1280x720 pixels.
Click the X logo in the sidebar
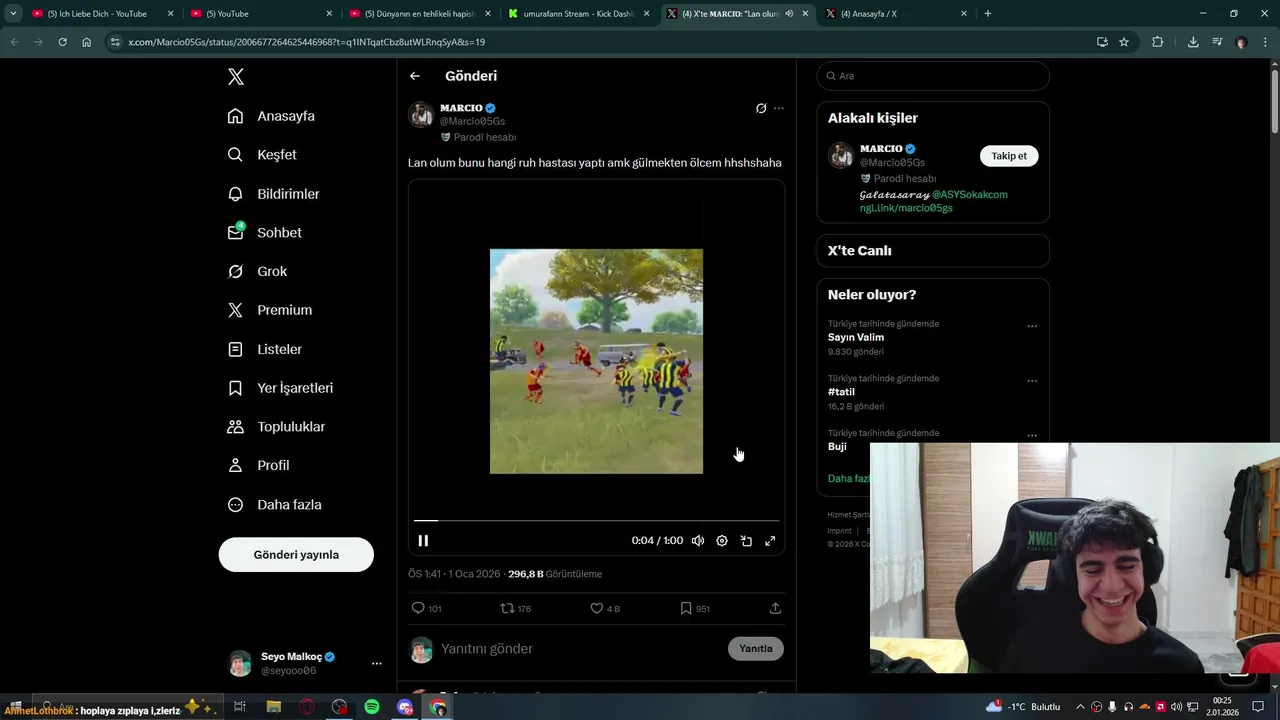click(235, 77)
